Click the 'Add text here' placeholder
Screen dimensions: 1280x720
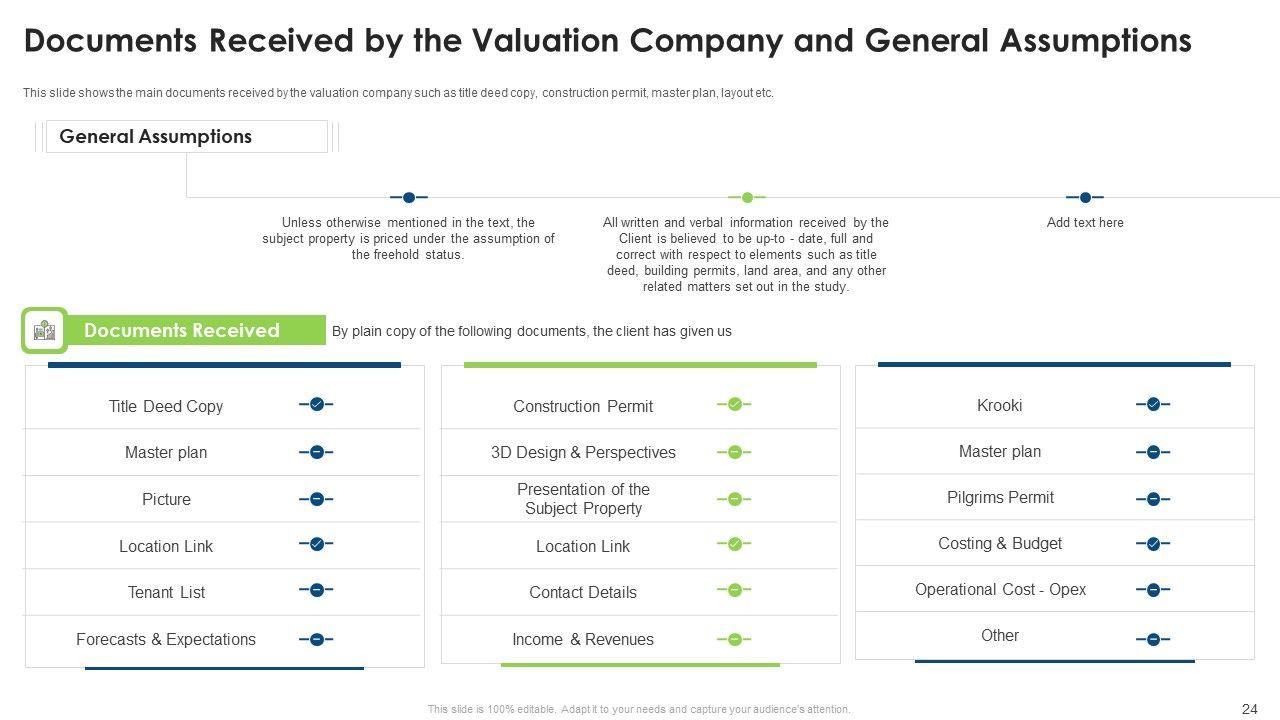click(x=1085, y=223)
